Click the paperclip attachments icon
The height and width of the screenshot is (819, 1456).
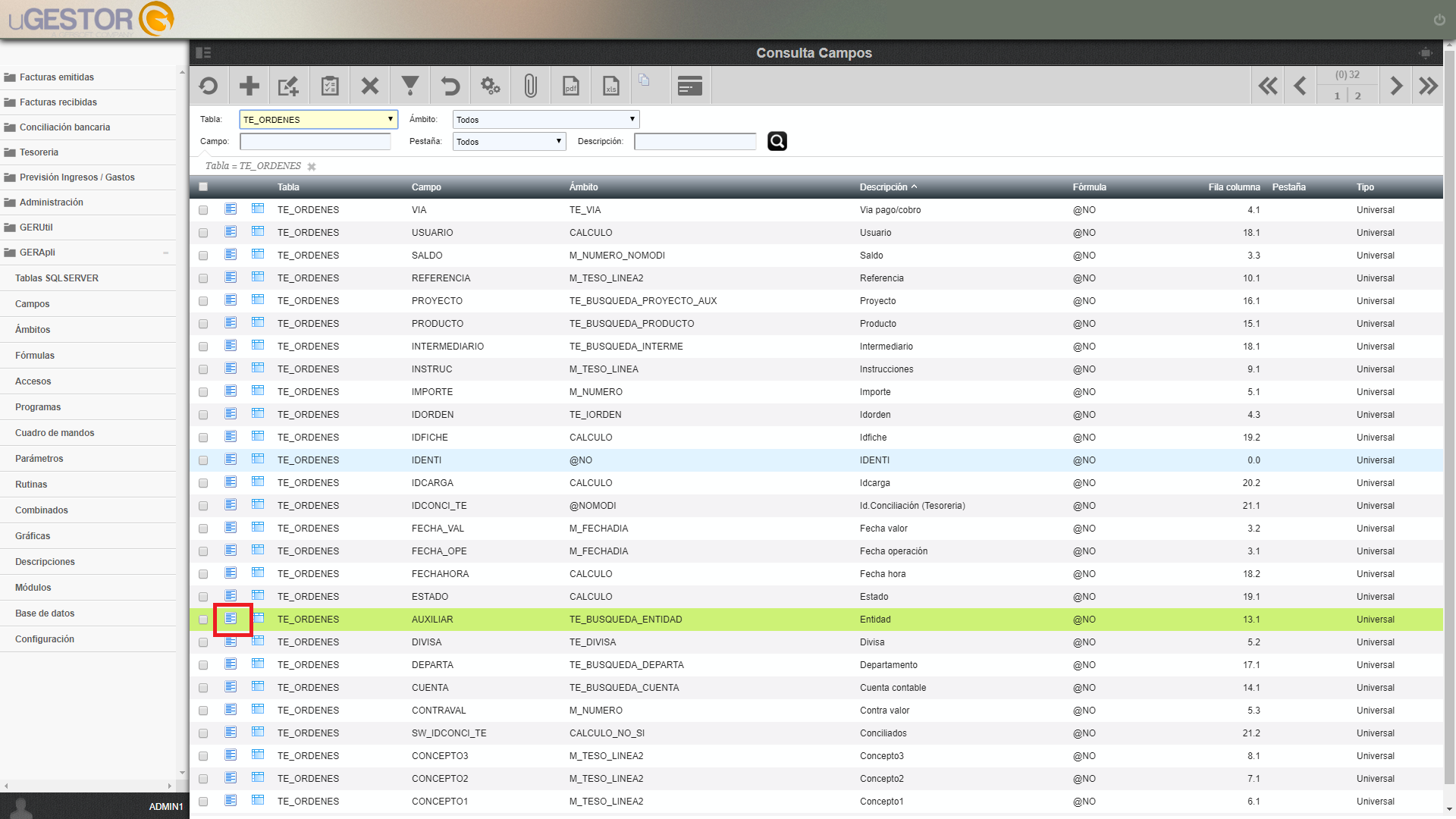tap(531, 86)
